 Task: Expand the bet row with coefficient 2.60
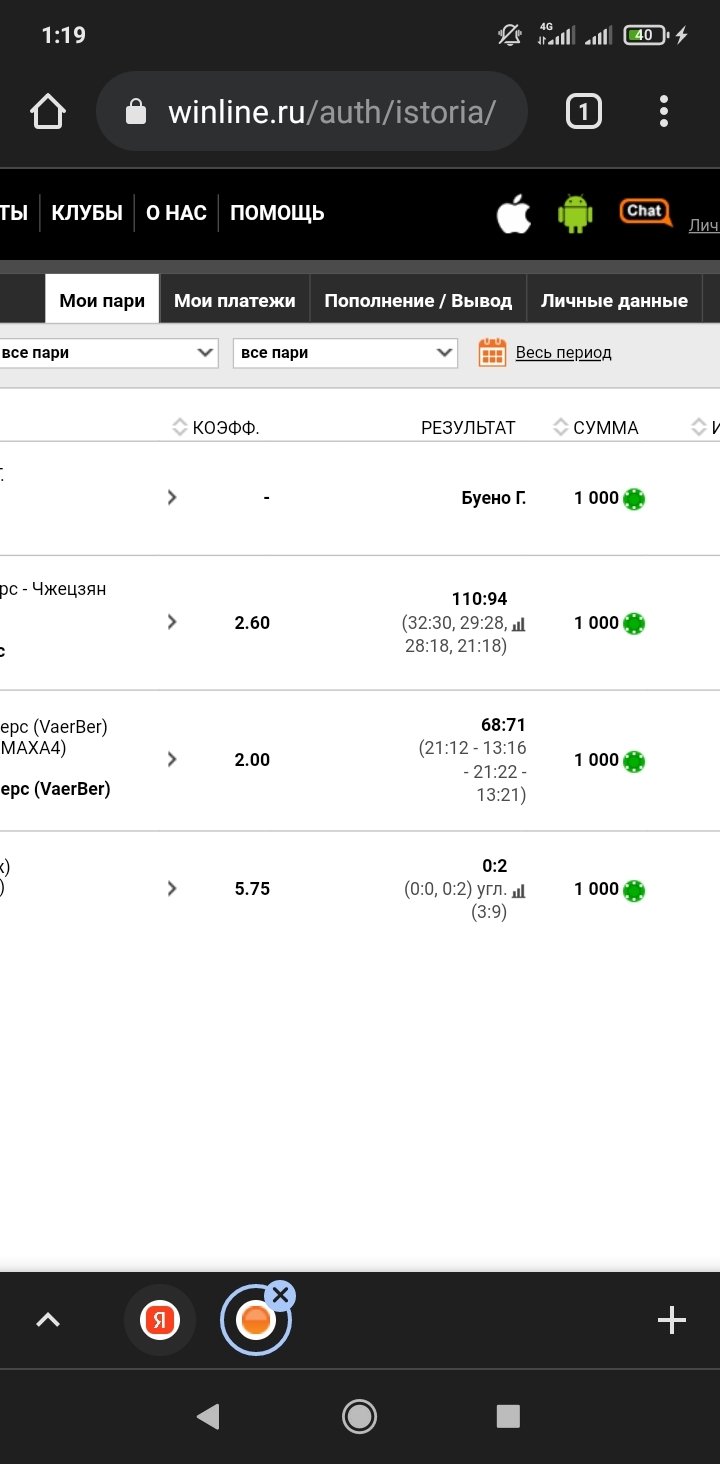172,622
